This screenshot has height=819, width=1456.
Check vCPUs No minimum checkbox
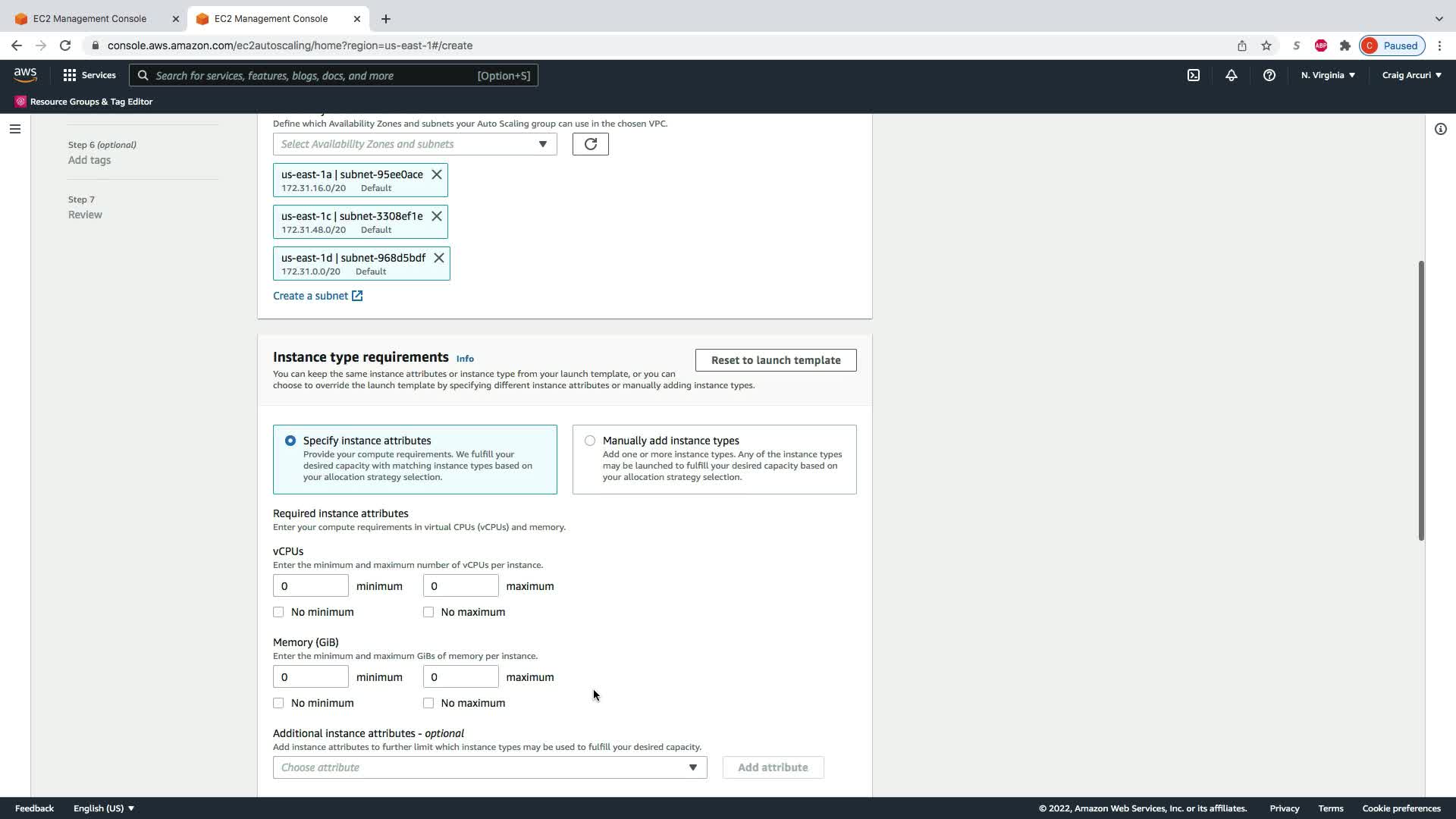278,612
